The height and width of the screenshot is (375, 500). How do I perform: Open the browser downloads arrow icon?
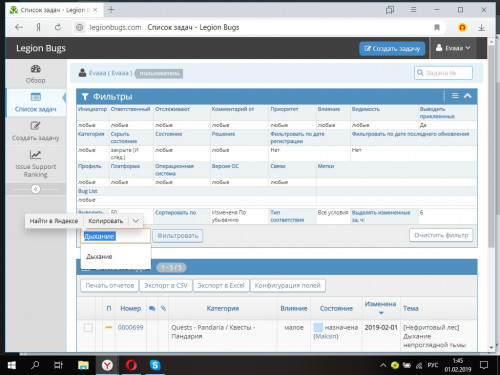[481, 28]
